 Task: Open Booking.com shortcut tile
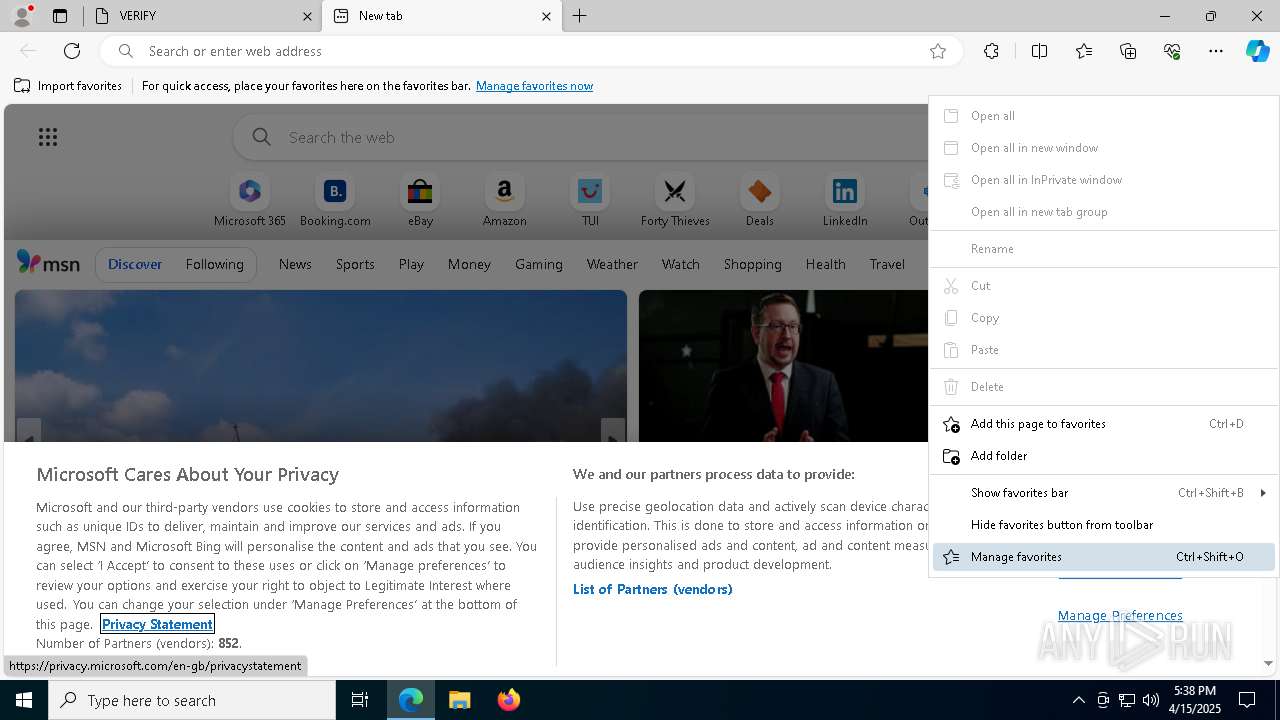335,201
